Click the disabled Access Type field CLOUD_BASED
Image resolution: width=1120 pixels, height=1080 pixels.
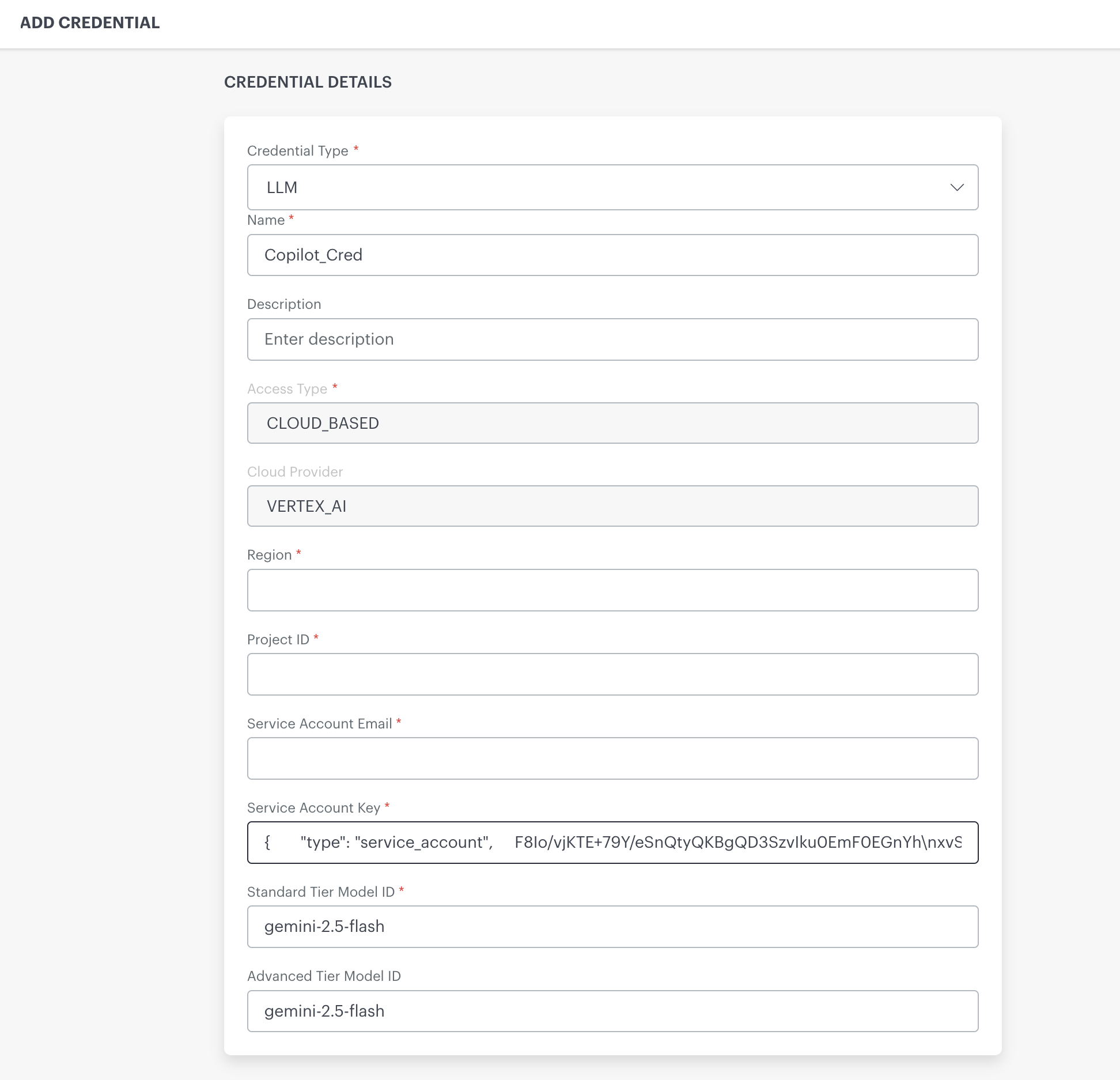coord(612,423)
